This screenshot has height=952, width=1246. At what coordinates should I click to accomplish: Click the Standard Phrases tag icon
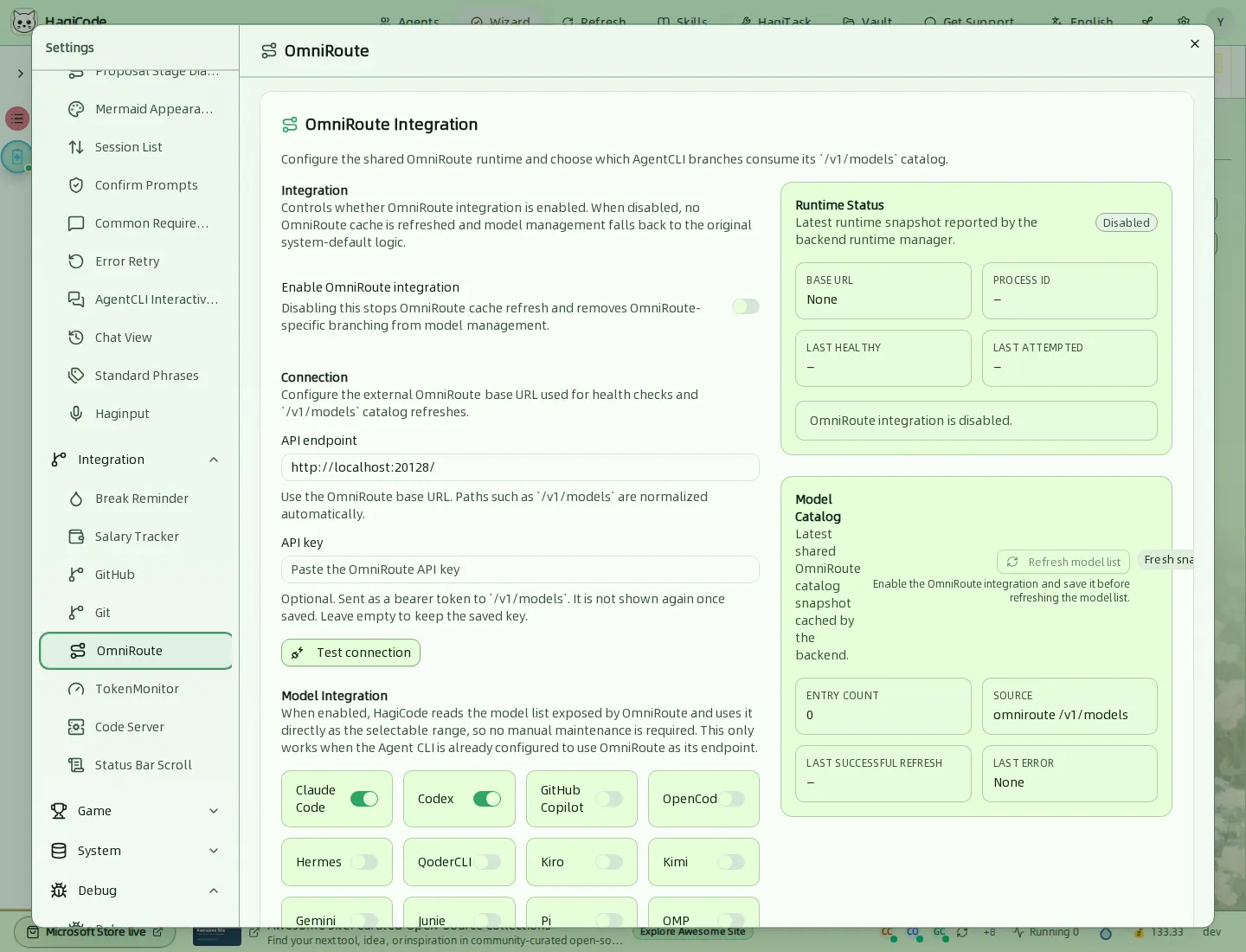[76, 376]
